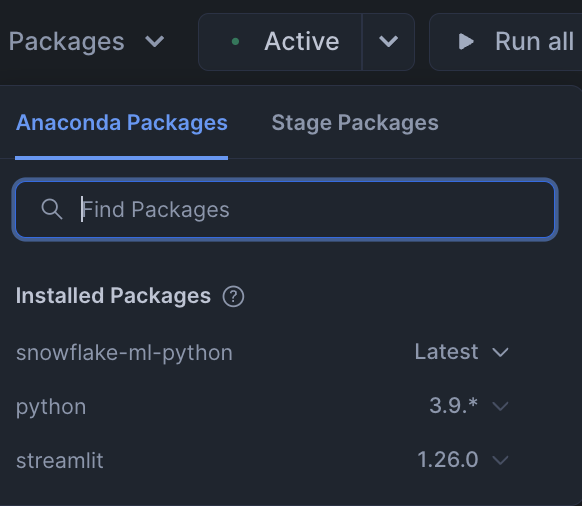The width and height of the screenshot is (582, 506).
Task: Switch to the Stage Packages tab
Action: pyautogui.click(x=355, y=123)
